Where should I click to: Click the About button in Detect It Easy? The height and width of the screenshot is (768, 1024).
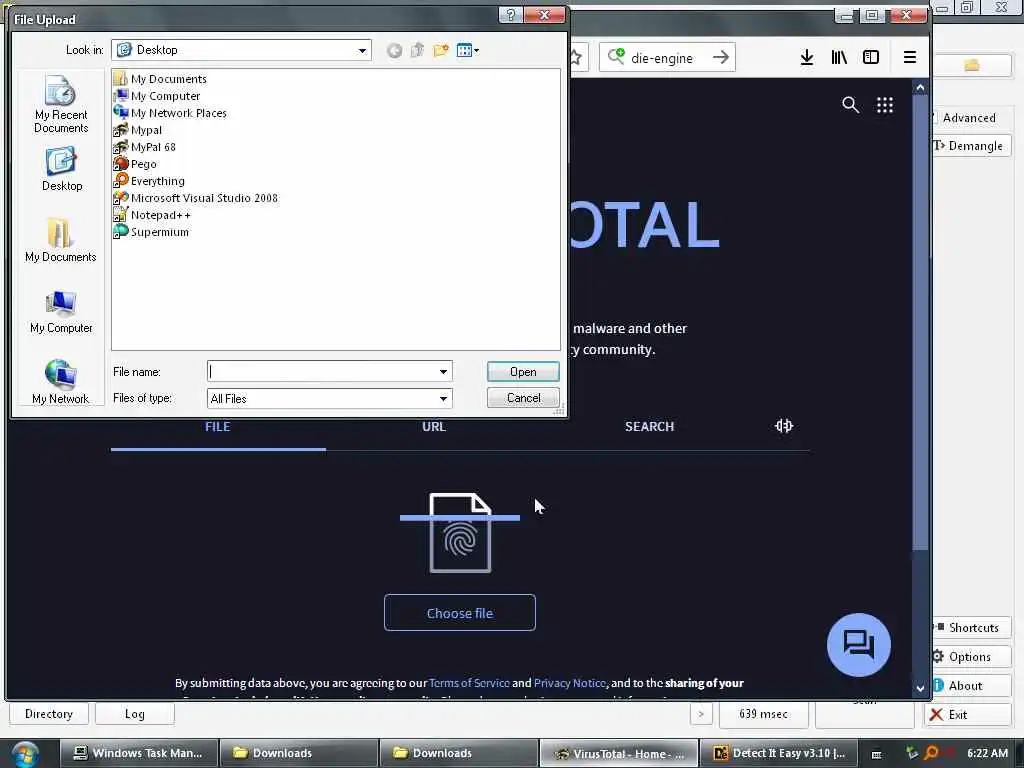(x=970, y=686)
